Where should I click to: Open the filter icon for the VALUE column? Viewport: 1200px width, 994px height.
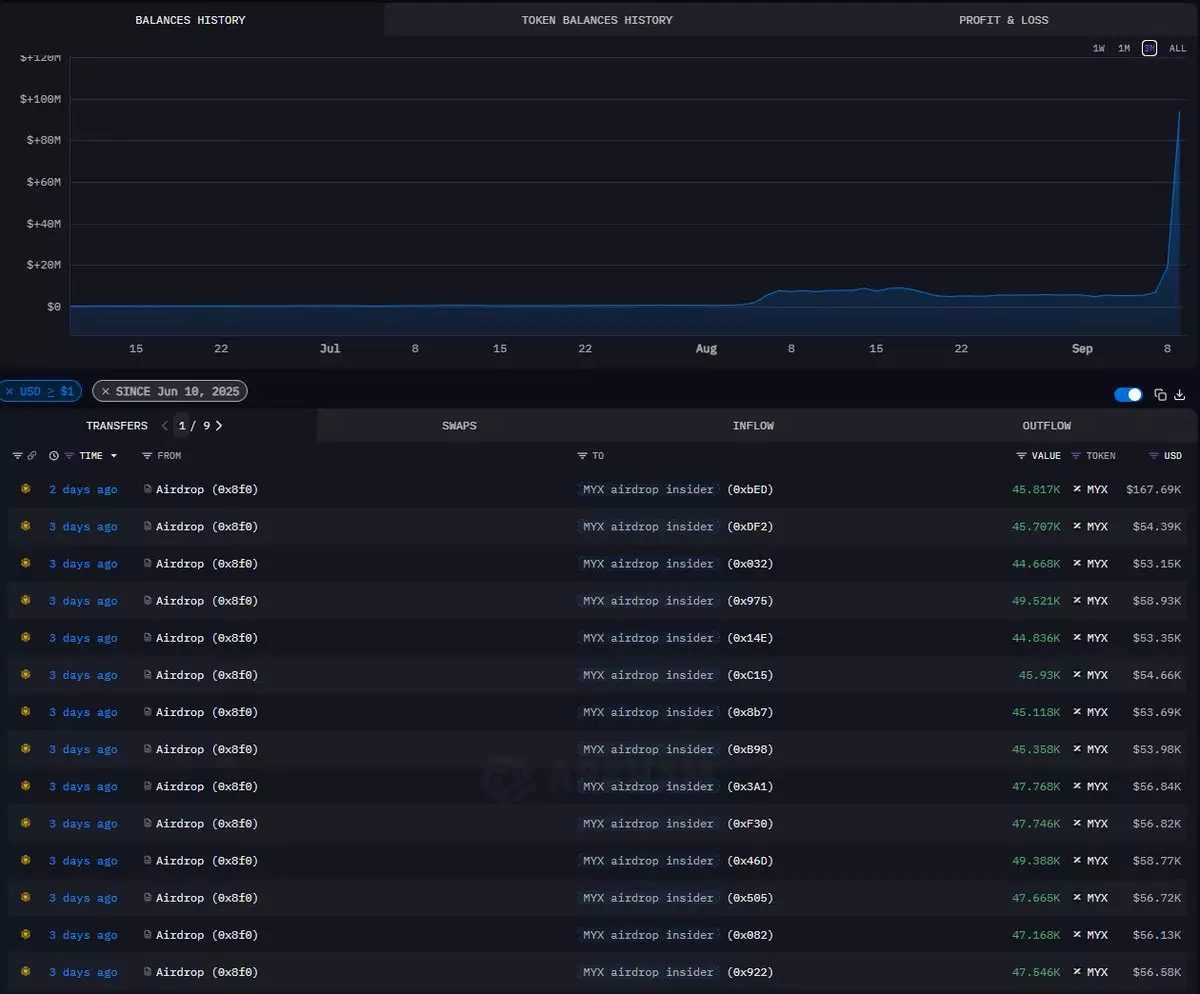1021,456
